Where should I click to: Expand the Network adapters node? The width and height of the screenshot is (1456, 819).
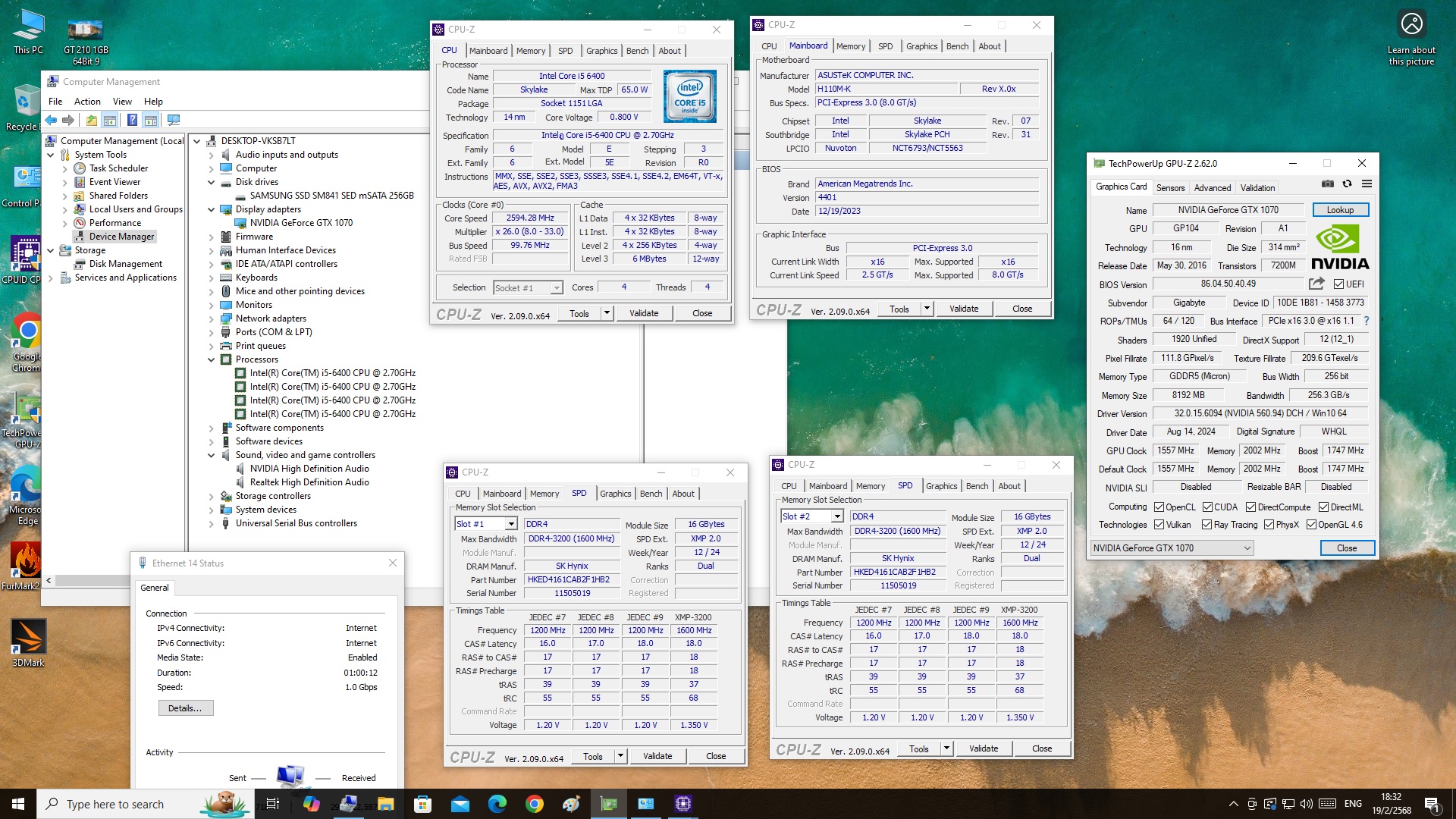[212, 319]
